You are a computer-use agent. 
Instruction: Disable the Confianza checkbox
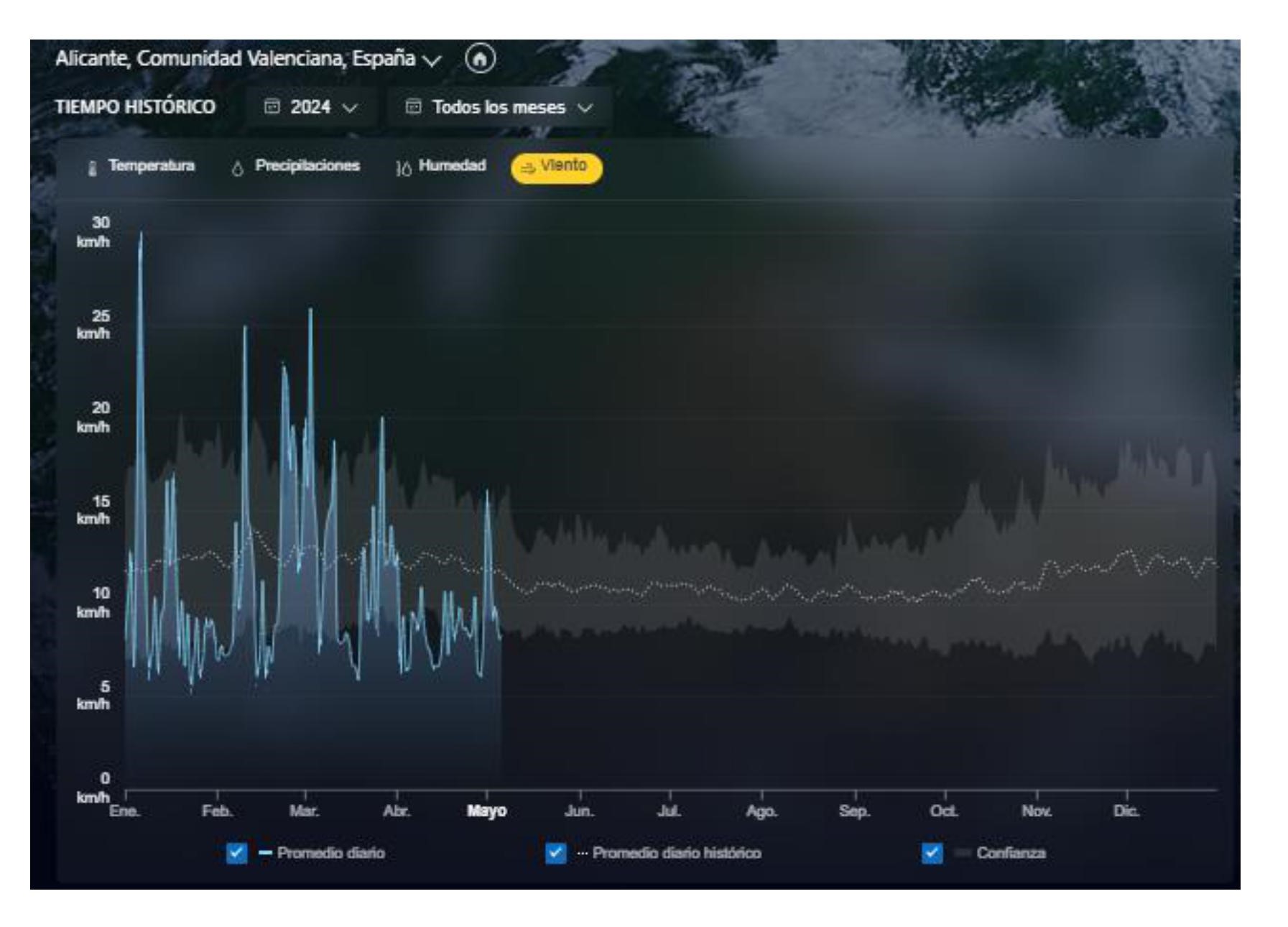point(932,853)
